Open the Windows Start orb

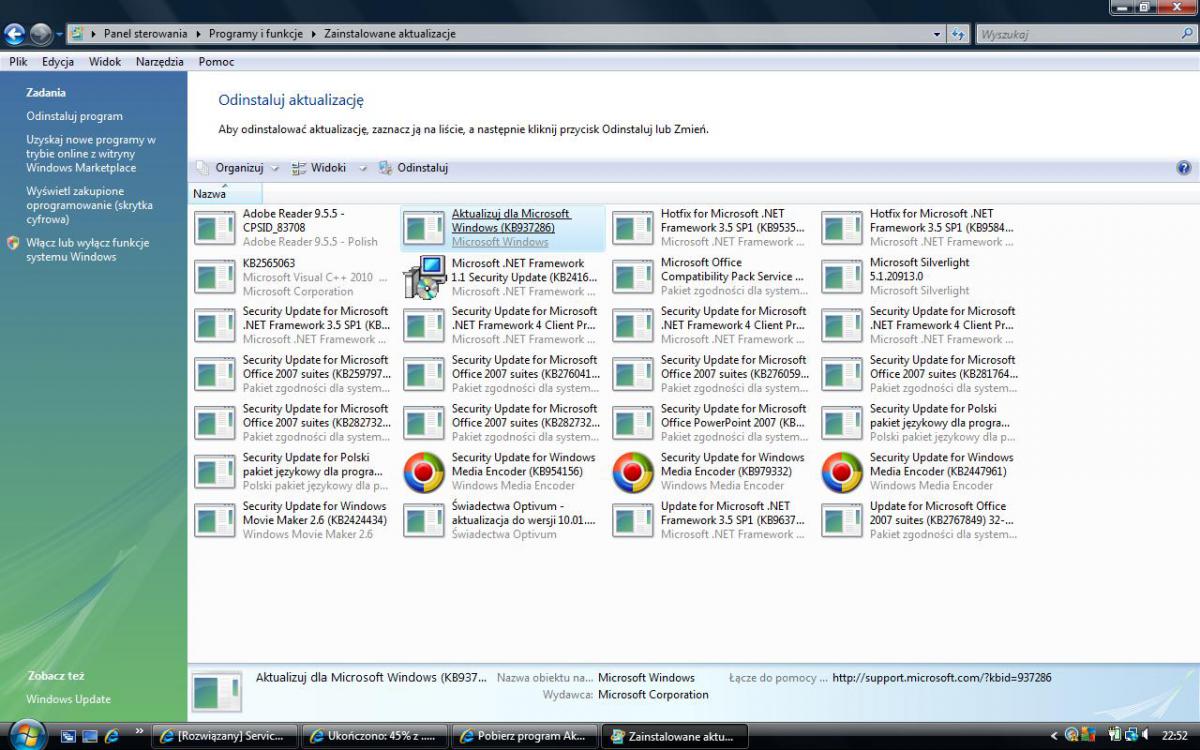pyautogui.click(x=27, y=735)
